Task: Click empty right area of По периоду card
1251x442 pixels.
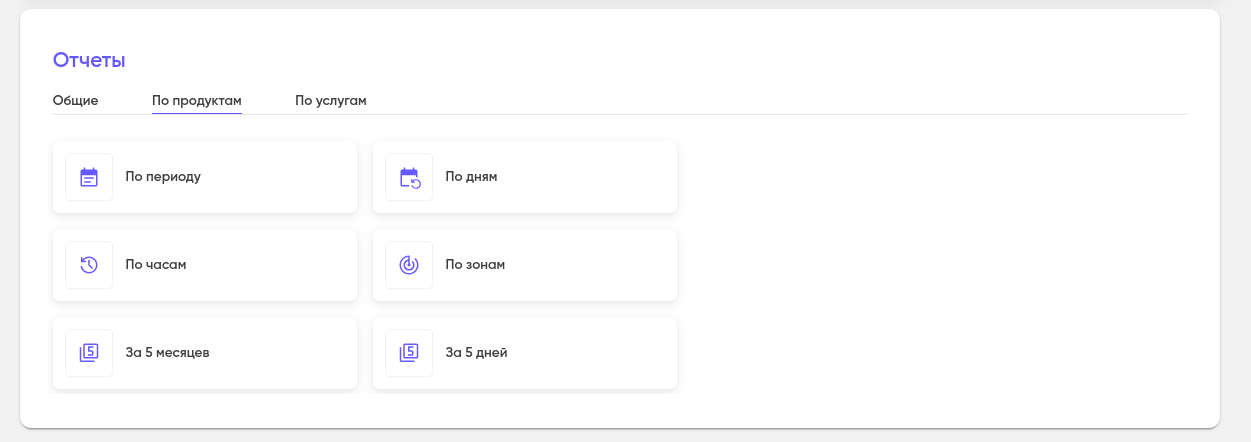Action: pyautogui.click(x=290, y=177)
